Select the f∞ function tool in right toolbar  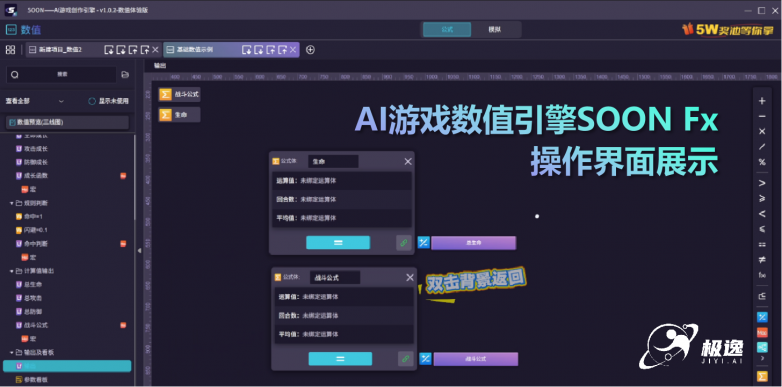(x=762, y=275)
